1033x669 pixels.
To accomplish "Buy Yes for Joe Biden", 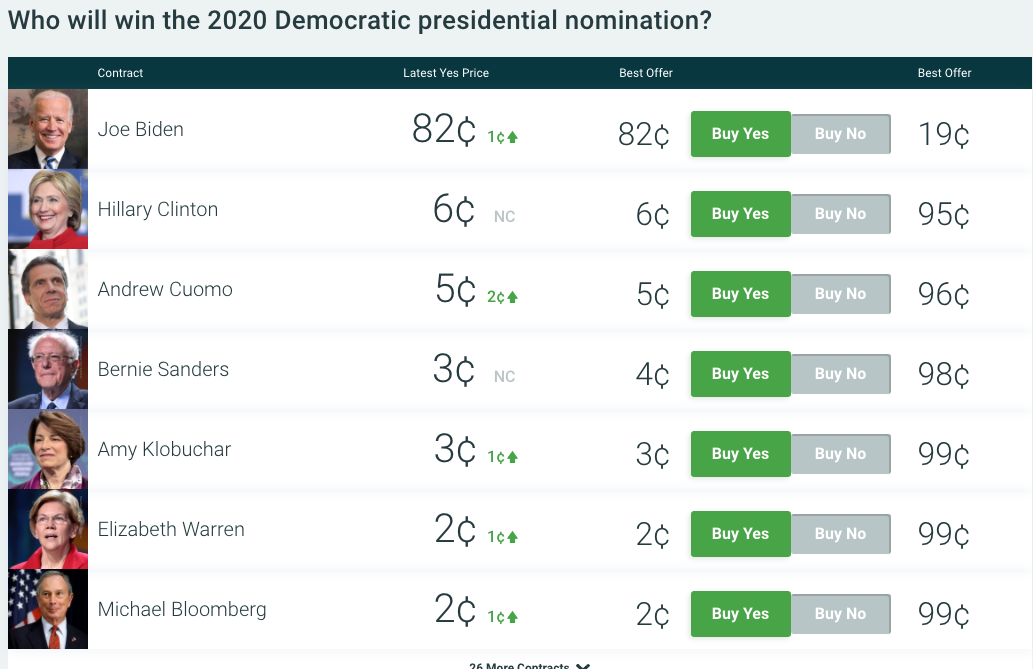I will (740, 134).
